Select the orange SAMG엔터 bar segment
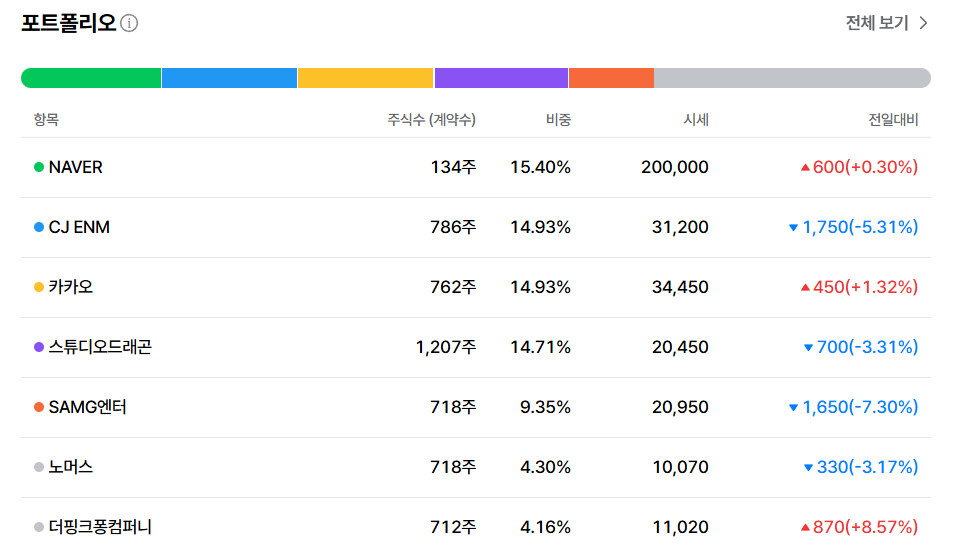Viewport: 953px width, 555px height. click(x=611, y=78)
